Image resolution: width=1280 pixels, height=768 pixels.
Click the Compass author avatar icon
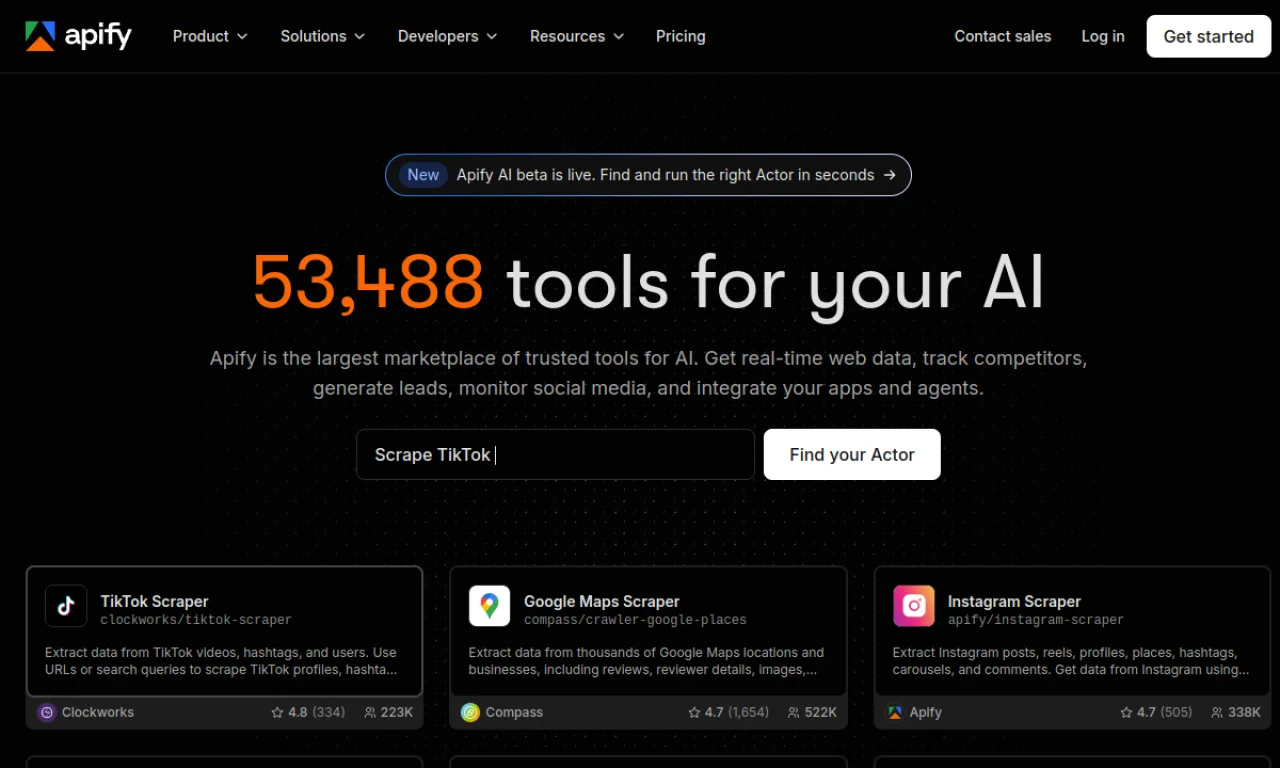[x=470, y=712]
